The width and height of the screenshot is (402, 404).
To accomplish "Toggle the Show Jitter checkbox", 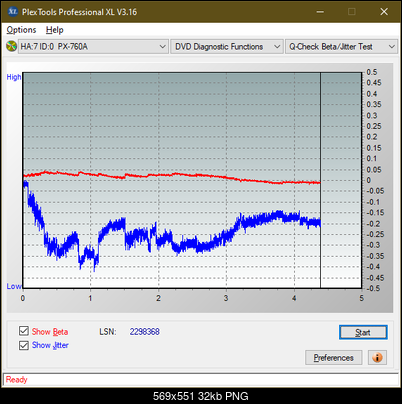I will 24,345.
